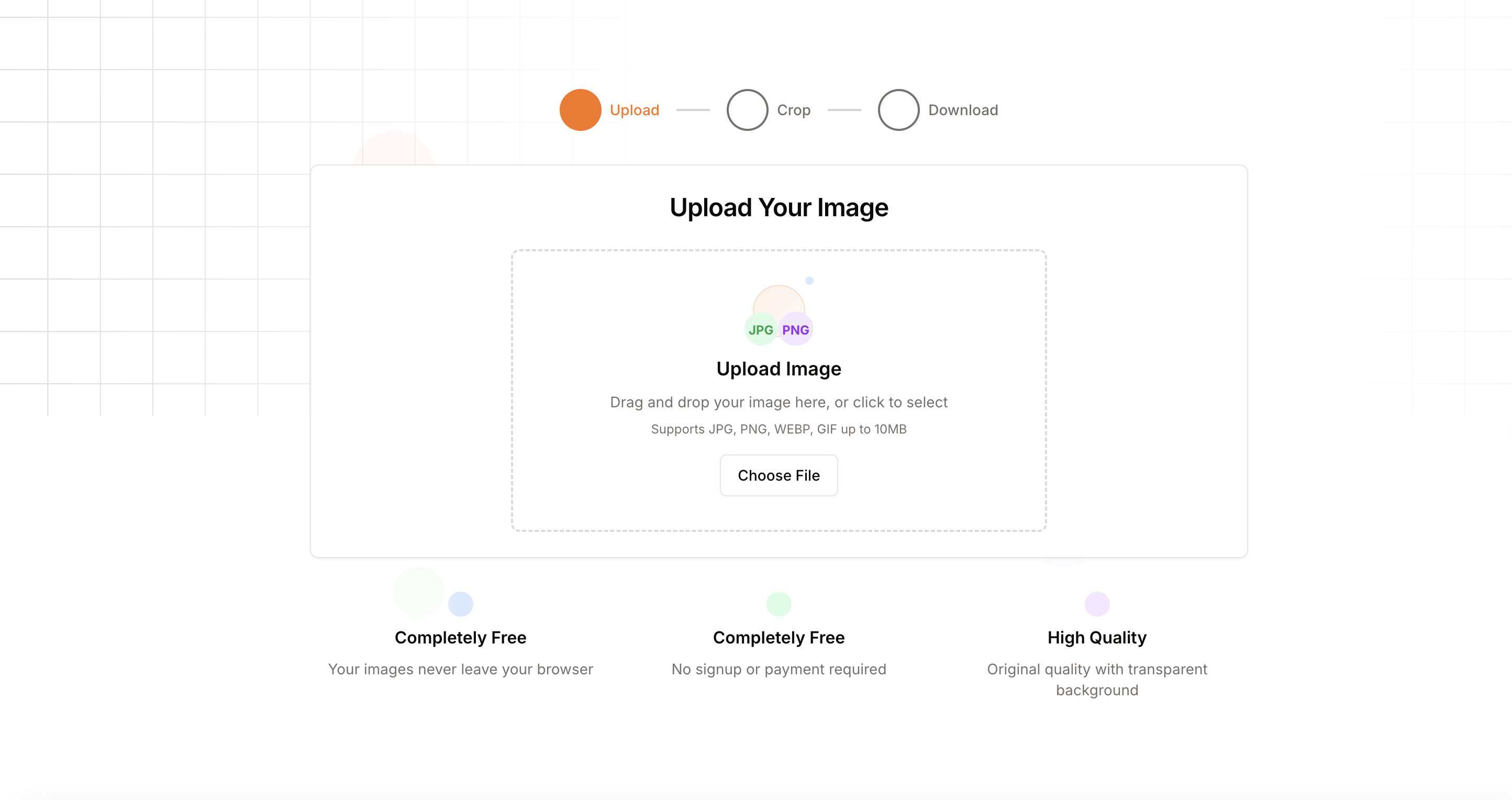Click green icon above 'No signup' feature
The height and width of the screenshot is (800, 1512).
779,604
